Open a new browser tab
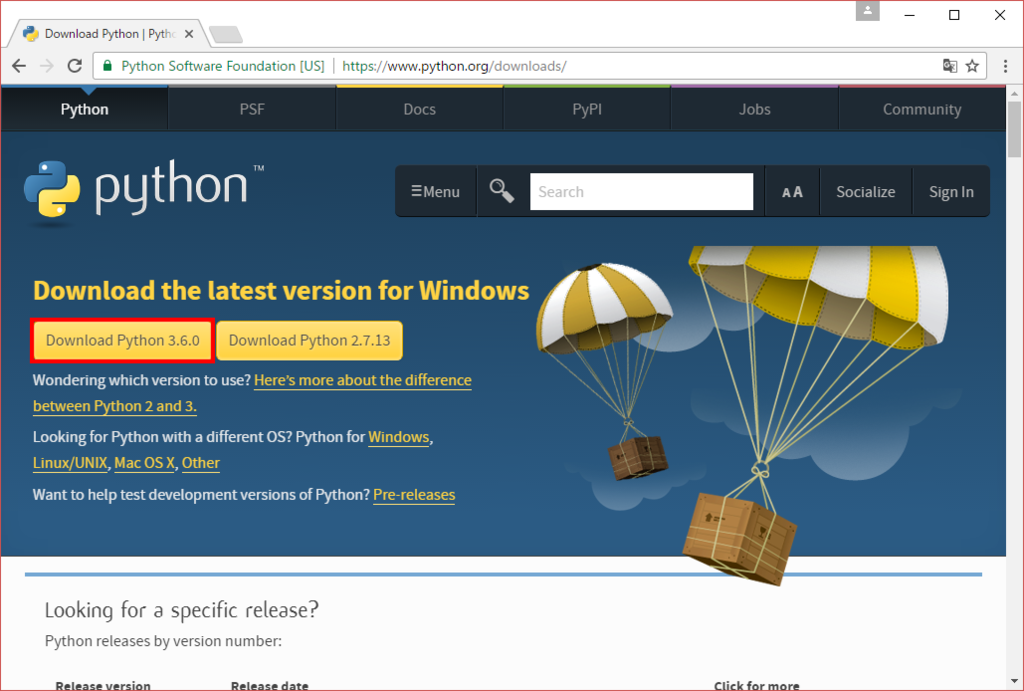 pyautogui.click(x=226, y=35)
